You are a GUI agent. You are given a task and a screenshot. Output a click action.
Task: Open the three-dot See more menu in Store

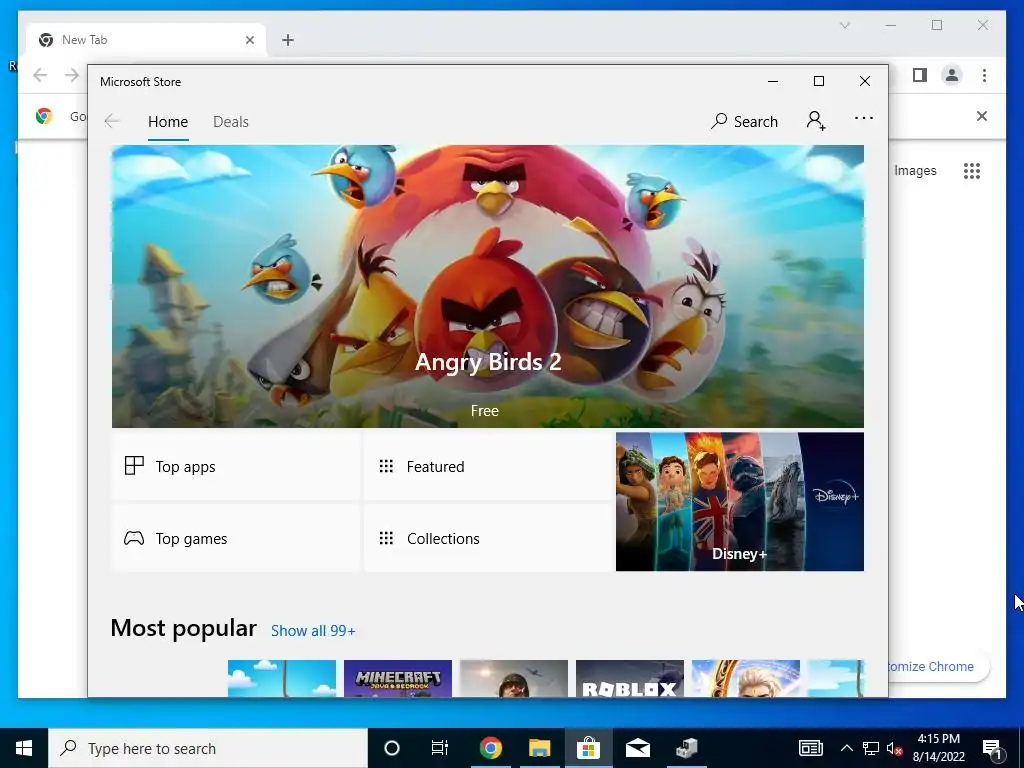click(x=863, y=118)
